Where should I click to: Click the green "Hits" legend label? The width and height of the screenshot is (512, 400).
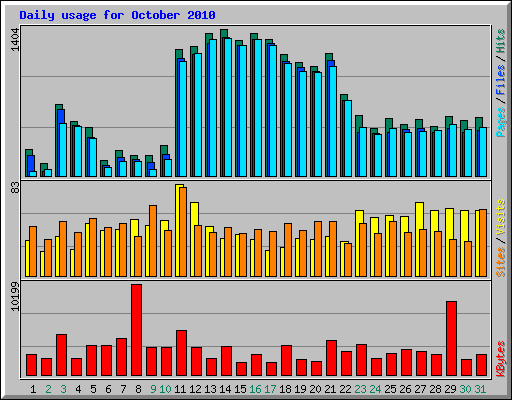(x=500, y=41)
